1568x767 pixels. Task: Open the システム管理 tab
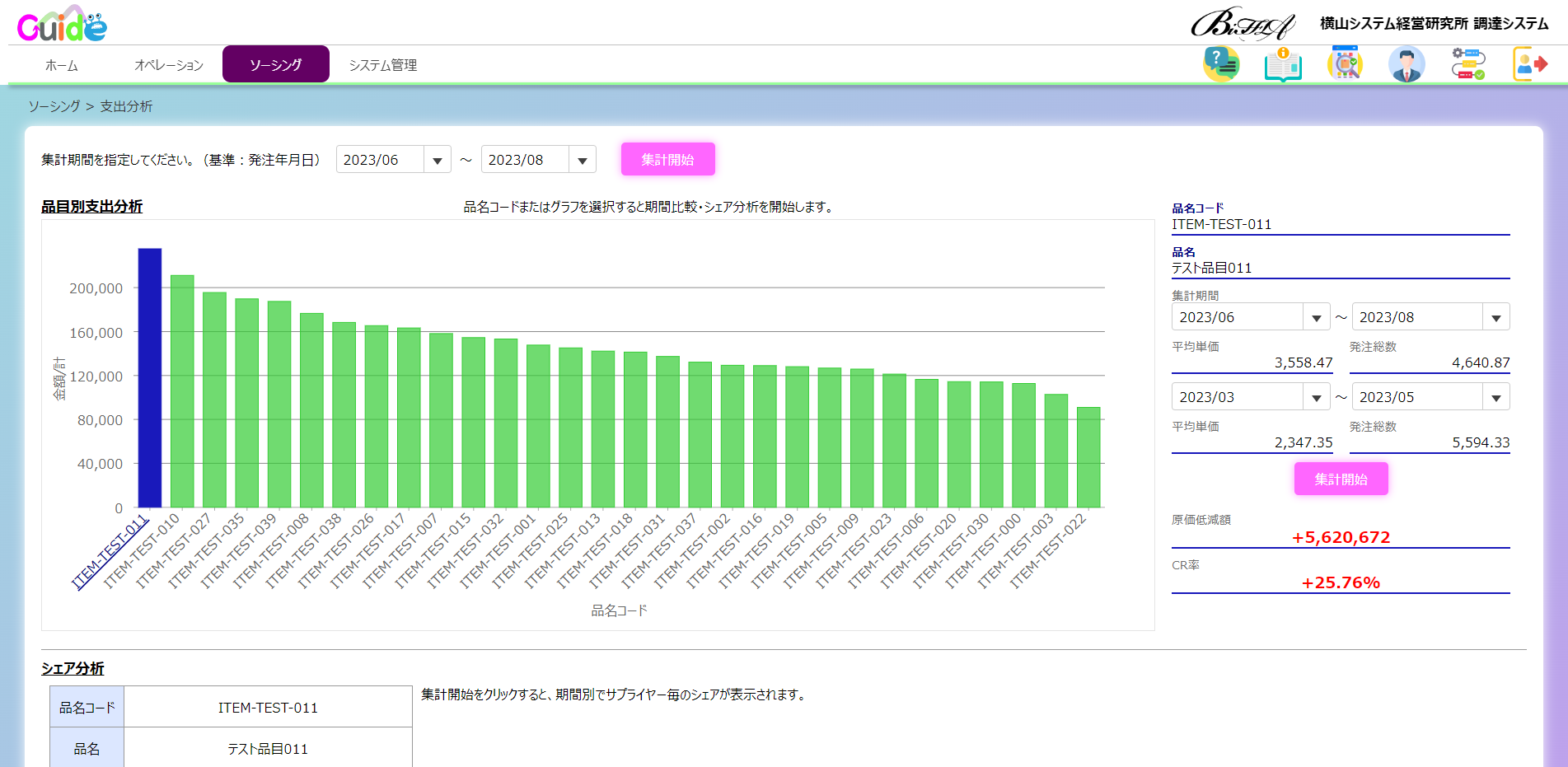click(x=383, y=65)
